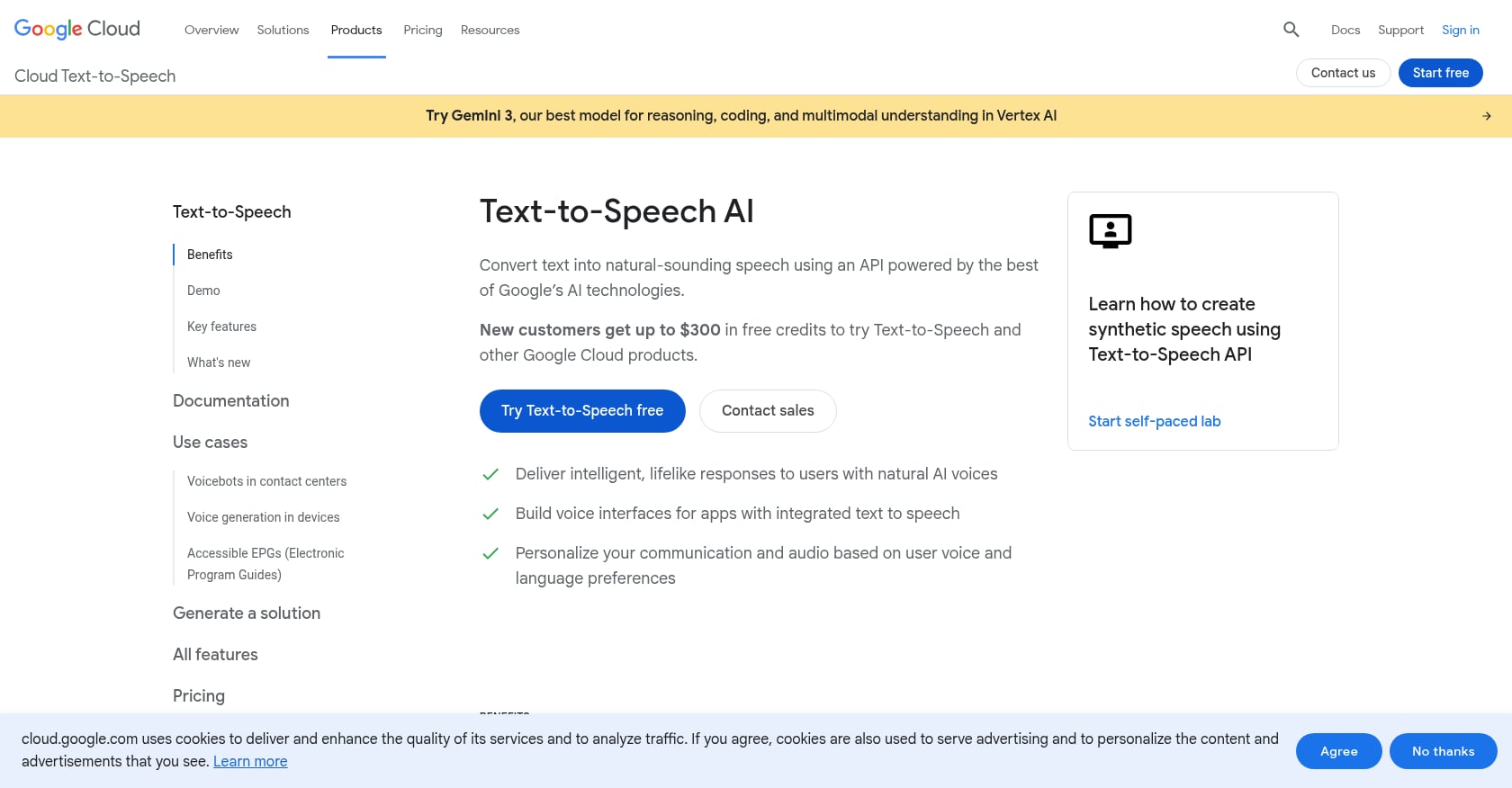Click the presentation screen icon in lab card

(1110, 231)
